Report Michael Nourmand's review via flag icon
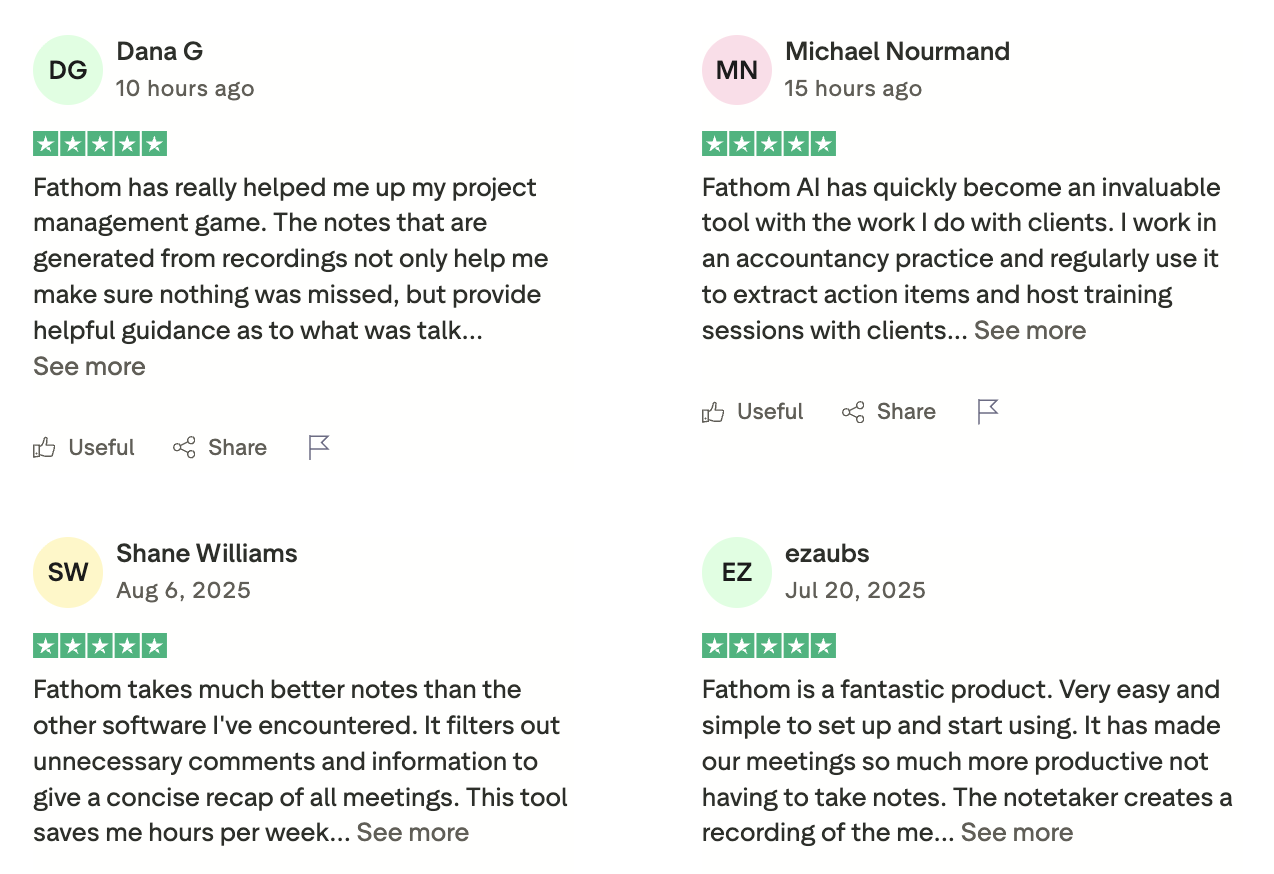Viewport: 1274px width, 874px height. tap(987, 411)
